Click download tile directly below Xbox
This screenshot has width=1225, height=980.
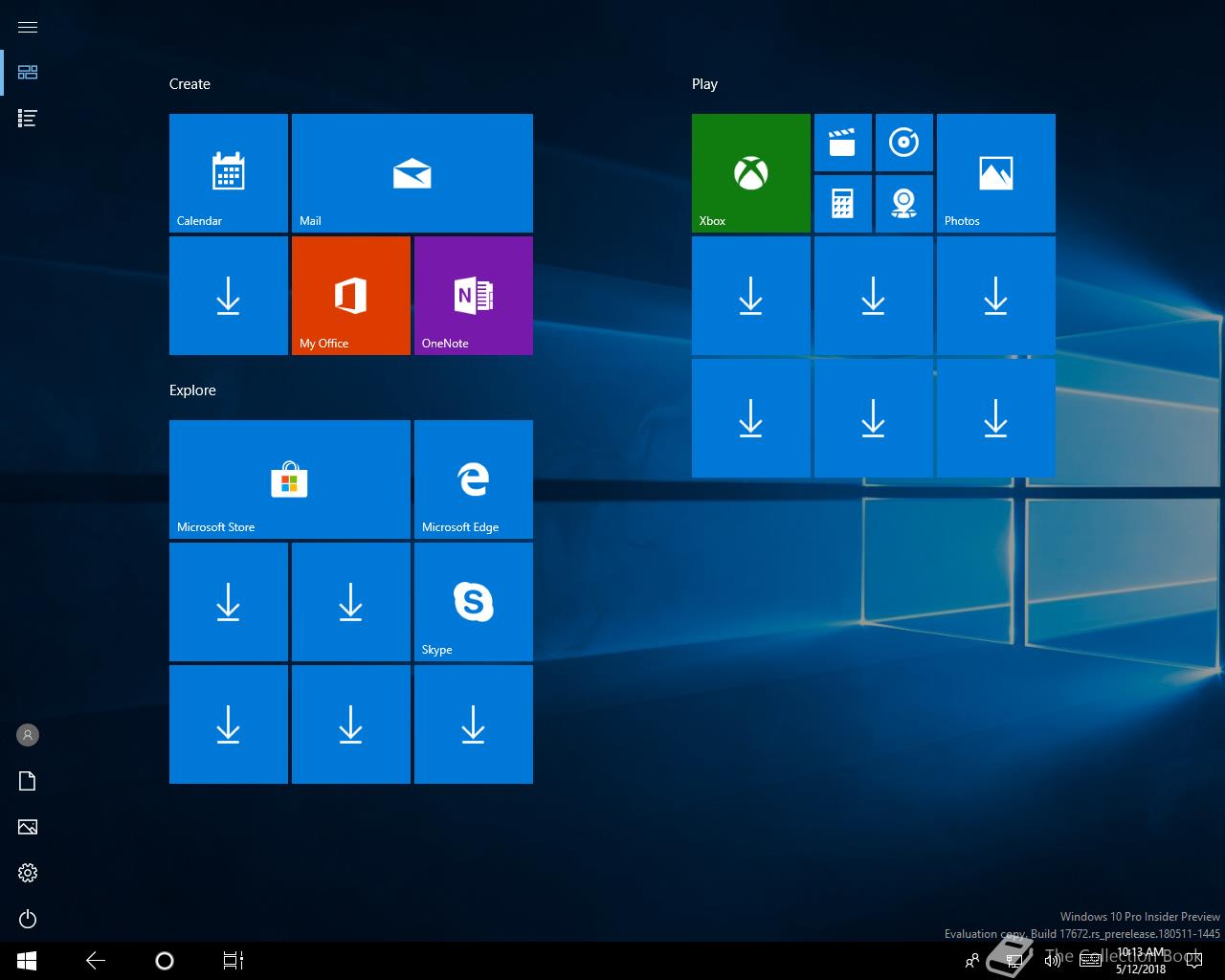click(x=751, y=296)
